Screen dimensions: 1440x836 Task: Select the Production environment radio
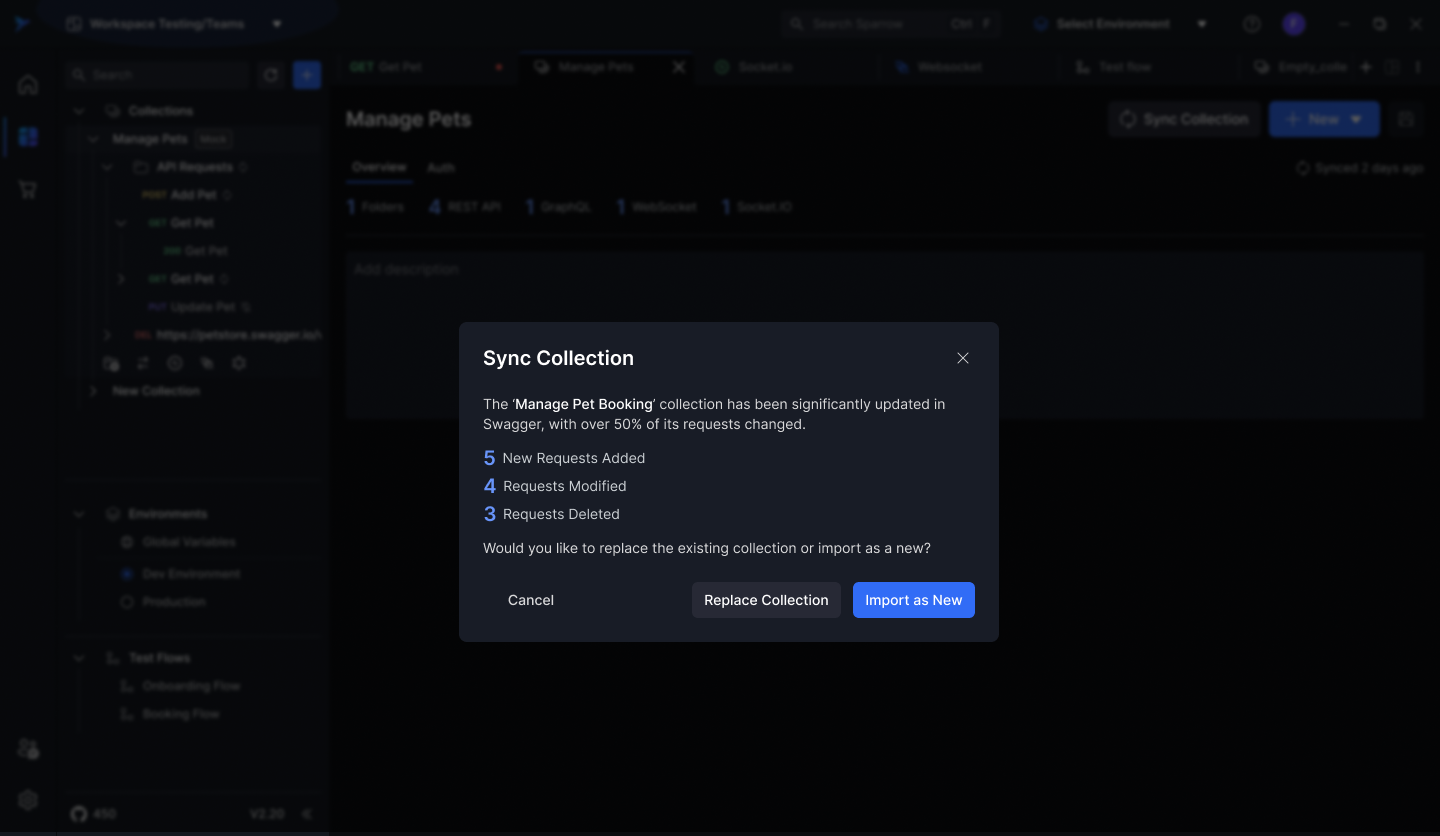pos(127,602)
